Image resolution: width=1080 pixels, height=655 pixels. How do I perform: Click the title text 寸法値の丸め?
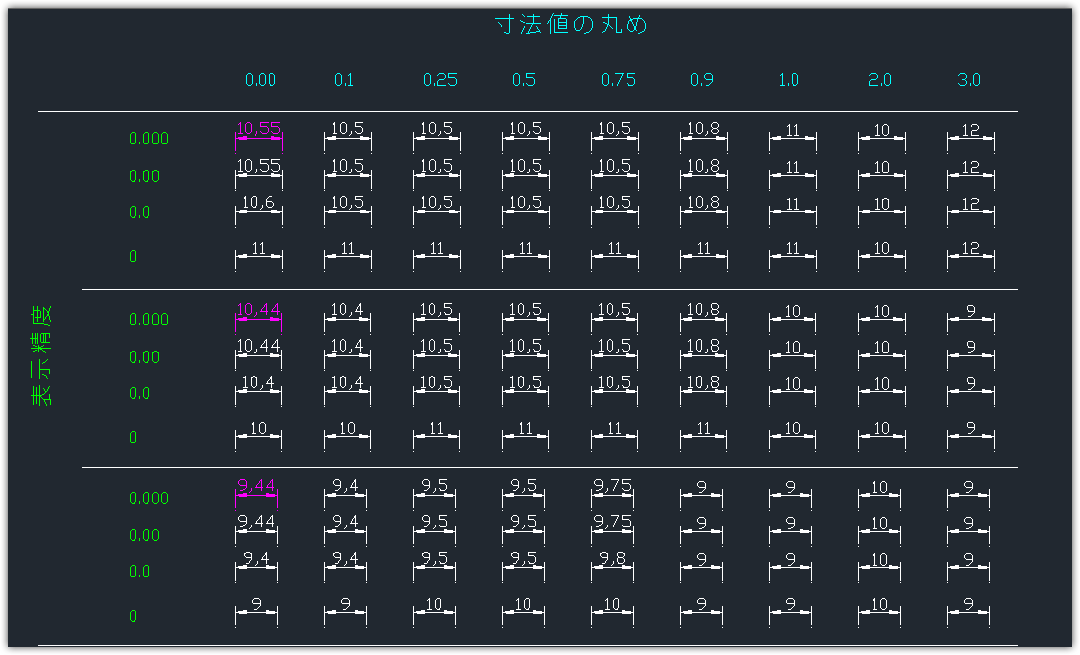click(x=571, y=25)
